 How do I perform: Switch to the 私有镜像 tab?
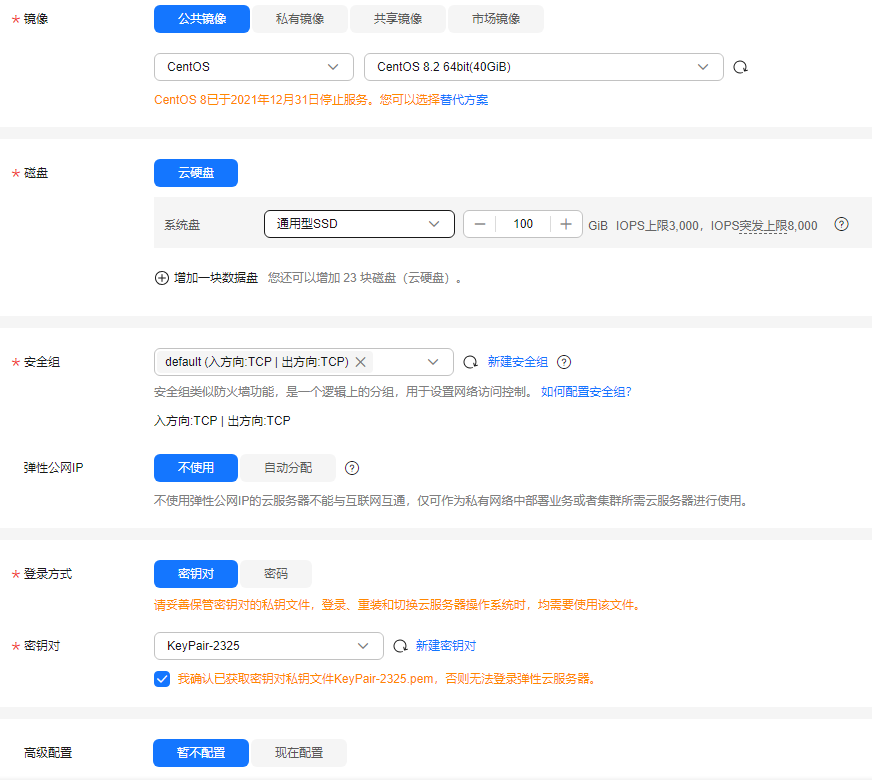click(300, 19)
